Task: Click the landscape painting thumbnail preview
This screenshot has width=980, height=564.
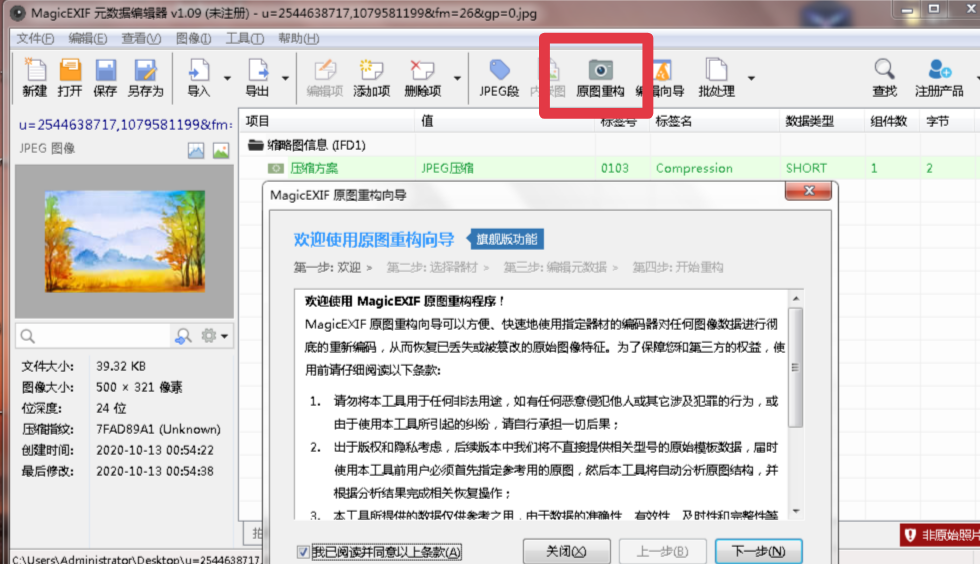Action: point(124,241)
